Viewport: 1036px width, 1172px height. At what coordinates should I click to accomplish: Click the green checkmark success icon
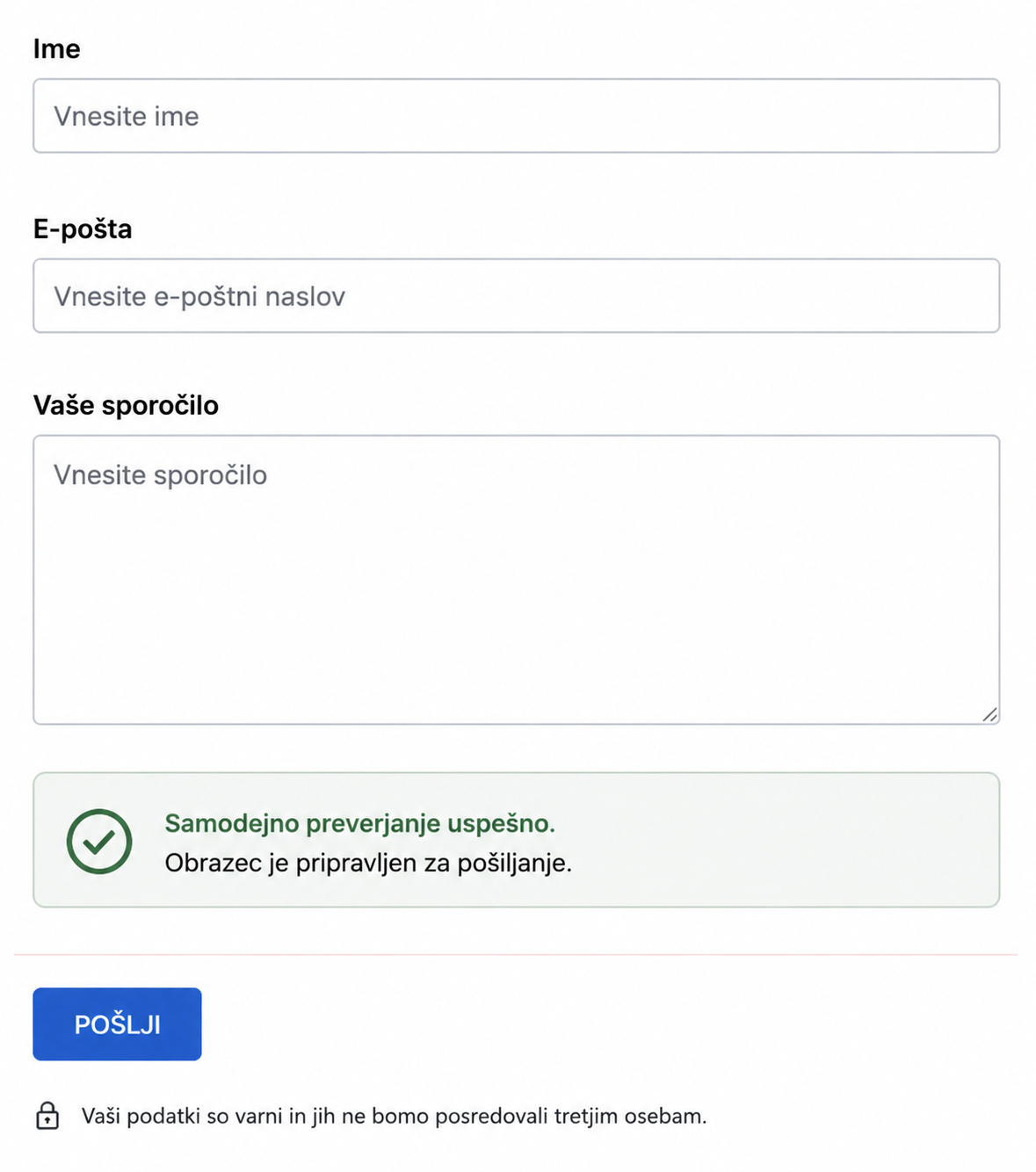99,841
